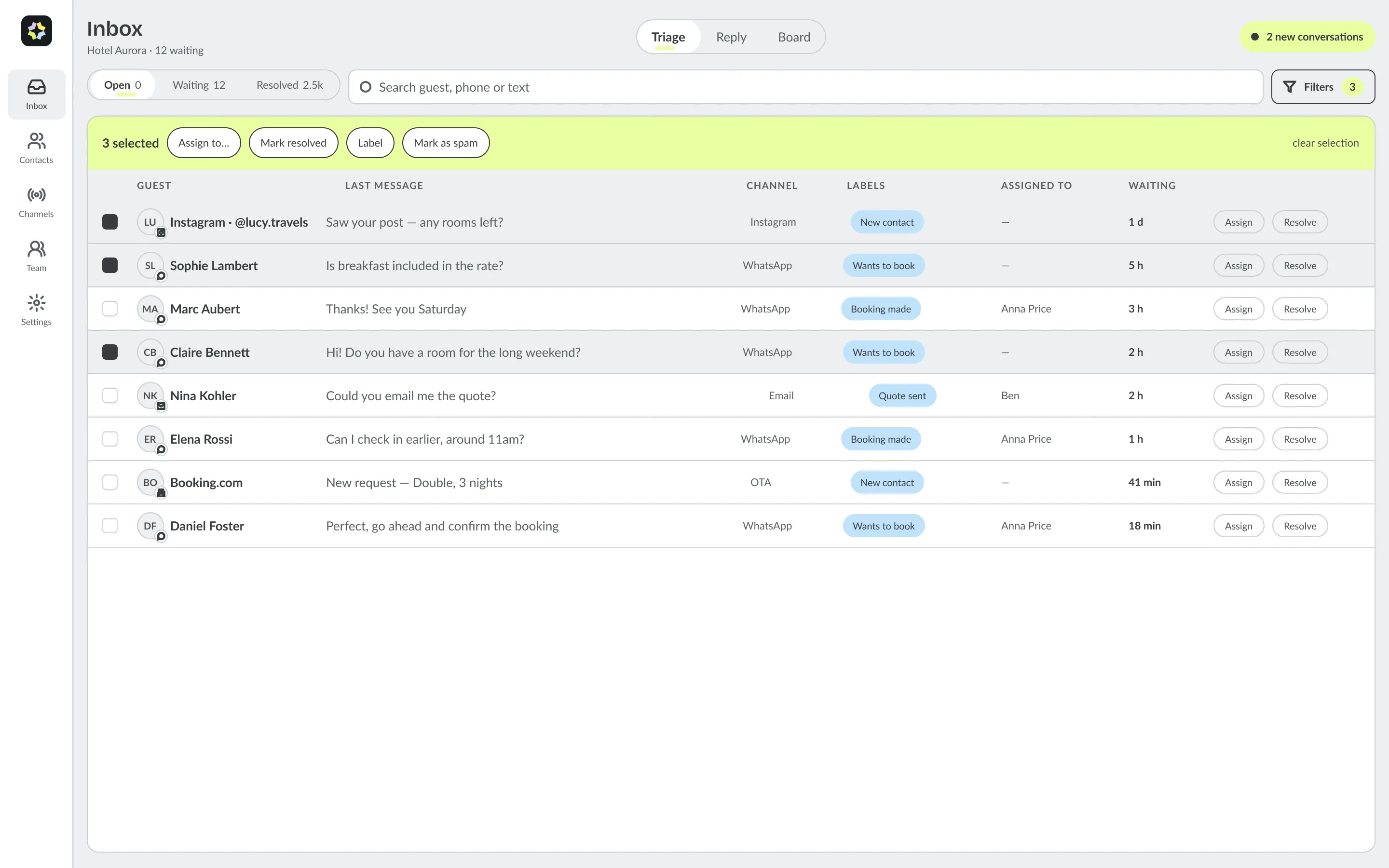1389x868 pixels.
Task: Click Daniel Foster's DF avatar
Action: tap(150, 526)
